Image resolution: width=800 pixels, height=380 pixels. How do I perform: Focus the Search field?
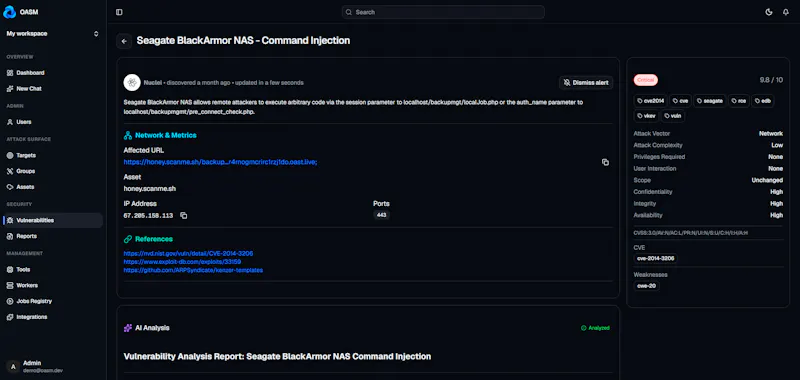pos(443,12)
